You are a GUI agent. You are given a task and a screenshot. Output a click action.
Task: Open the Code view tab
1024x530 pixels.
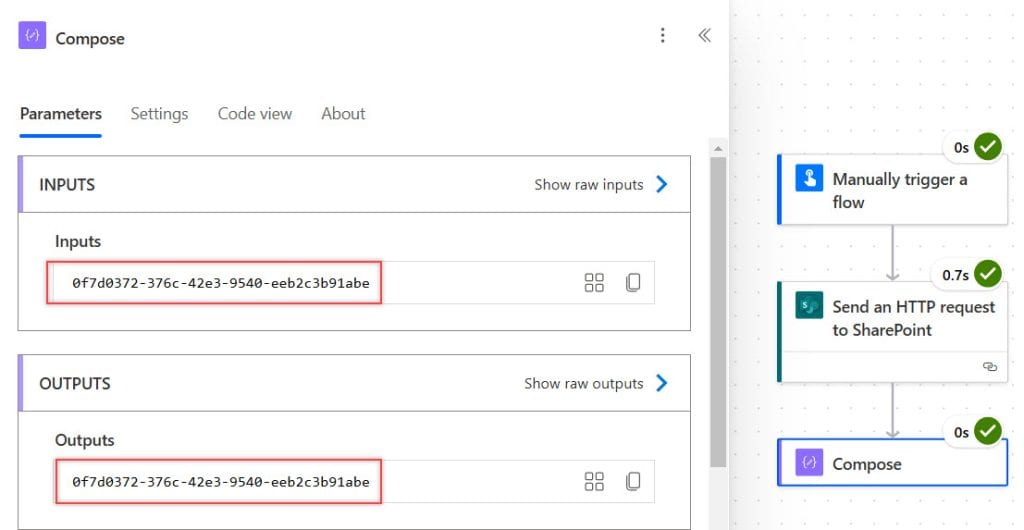point(255,114)
